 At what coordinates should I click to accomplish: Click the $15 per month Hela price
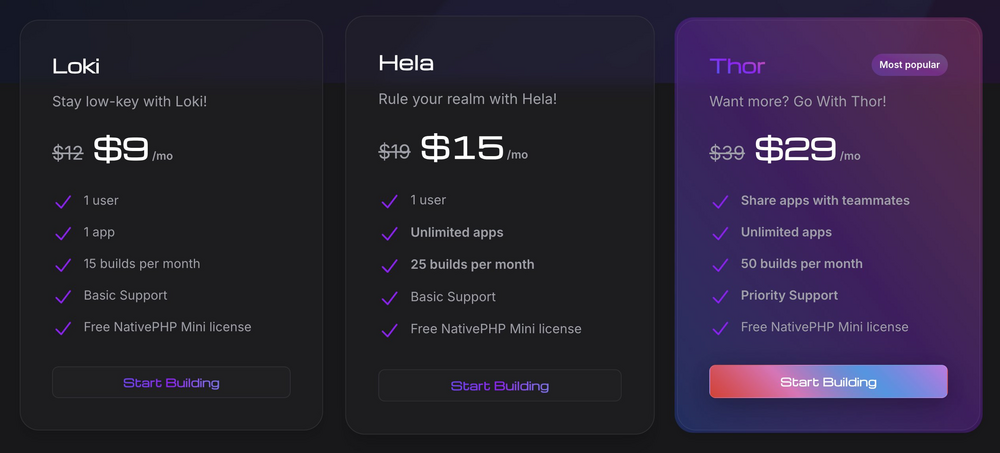(x=462, y=149)
